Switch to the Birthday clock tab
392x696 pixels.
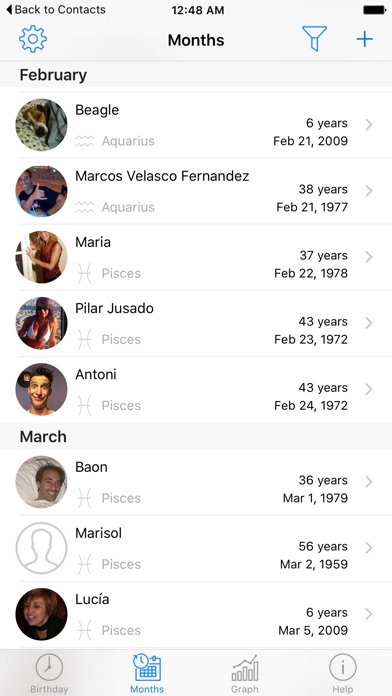pyautogui.click(x=49, y=672)
